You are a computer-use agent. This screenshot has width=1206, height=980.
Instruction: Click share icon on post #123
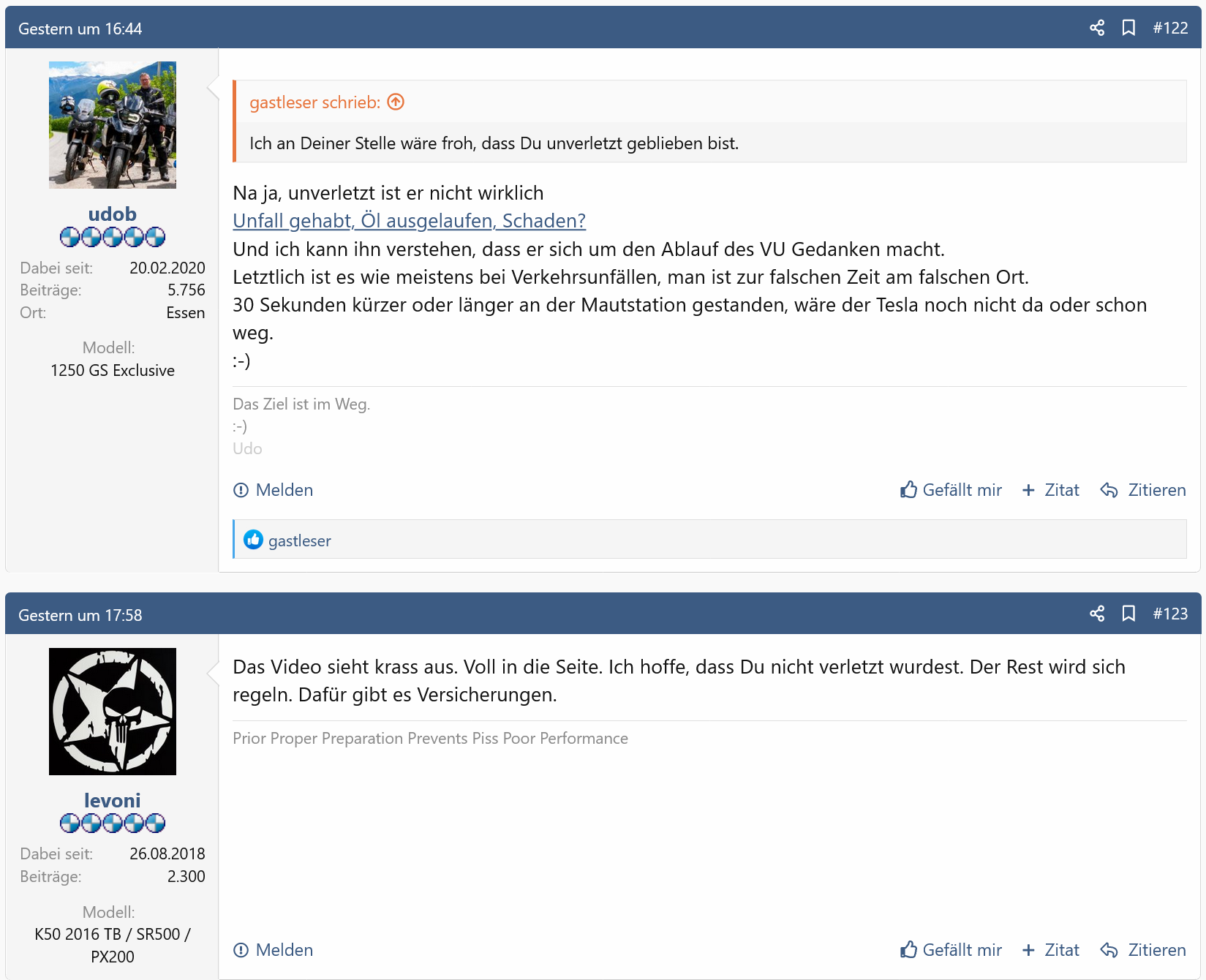[x=1096, y=614]
